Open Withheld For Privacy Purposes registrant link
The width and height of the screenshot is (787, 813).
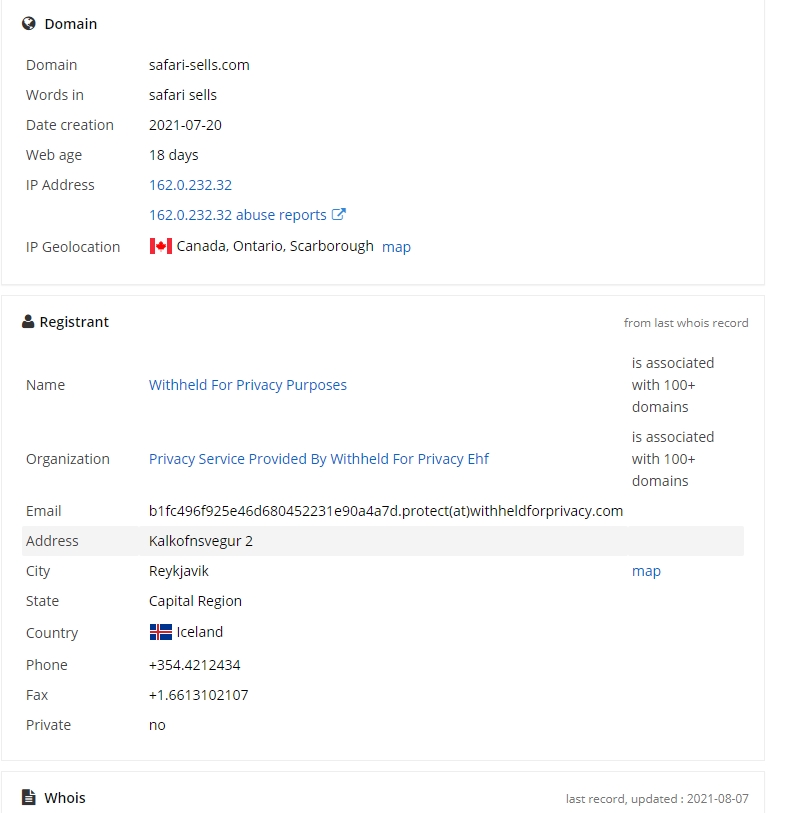click(x=248, y=385)
